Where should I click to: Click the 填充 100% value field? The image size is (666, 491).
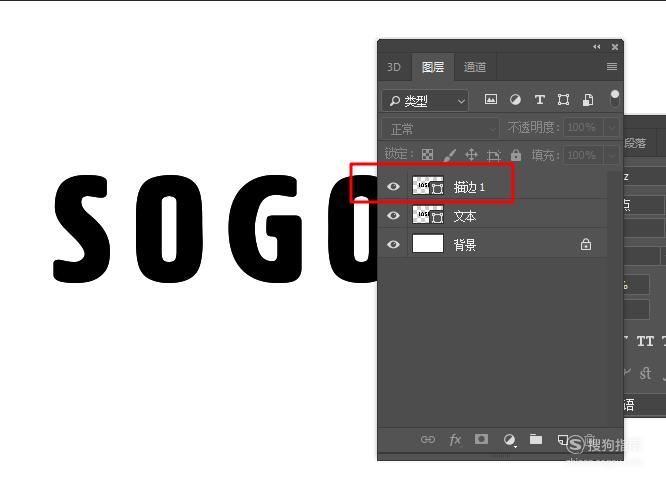pos(583,155)
